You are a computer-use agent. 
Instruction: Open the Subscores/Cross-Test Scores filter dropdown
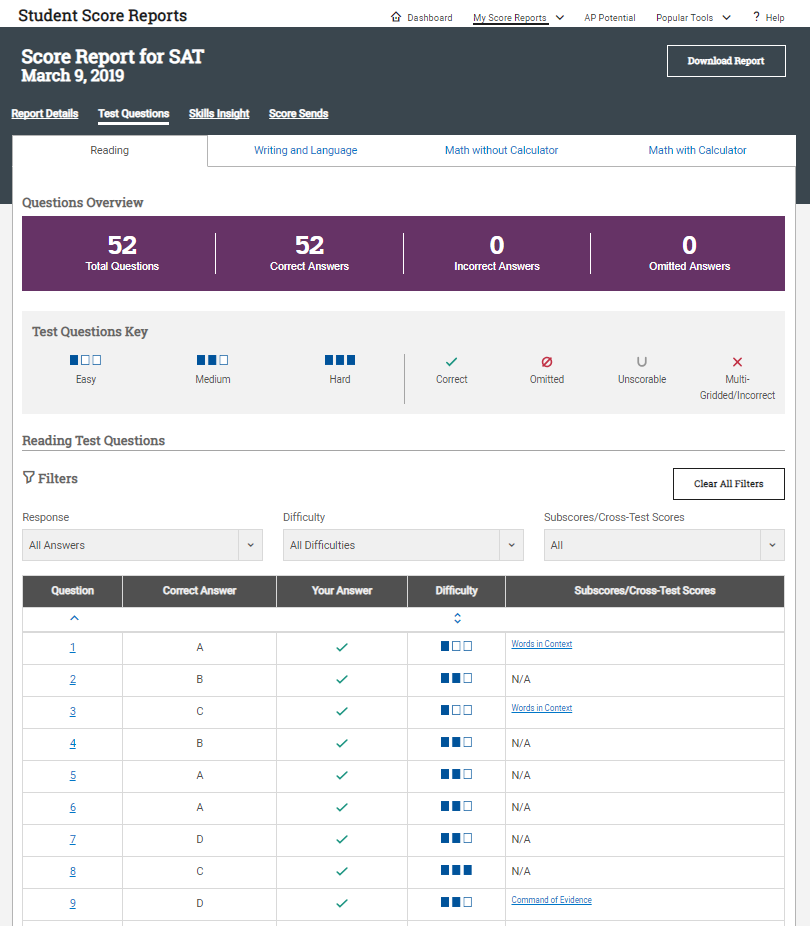click(664, 545)
